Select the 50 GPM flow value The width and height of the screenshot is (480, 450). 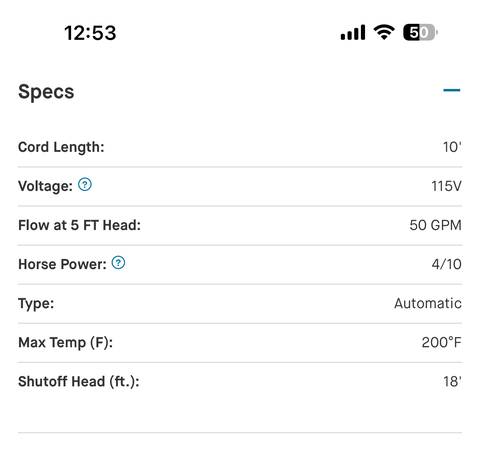click(435, 225)
